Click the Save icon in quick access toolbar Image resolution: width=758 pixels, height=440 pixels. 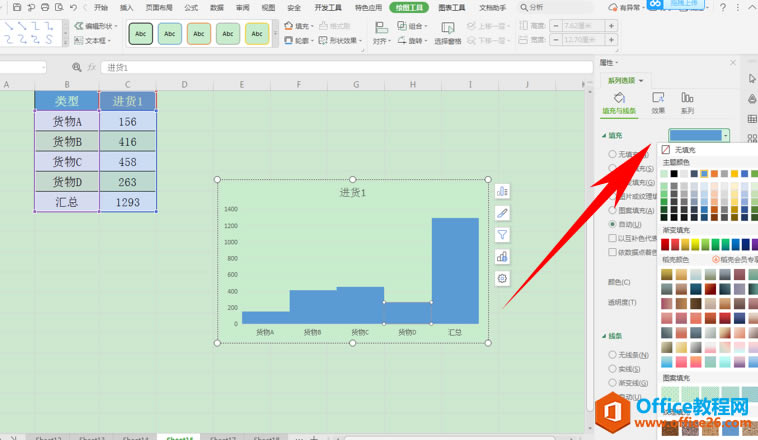(17, 7)
